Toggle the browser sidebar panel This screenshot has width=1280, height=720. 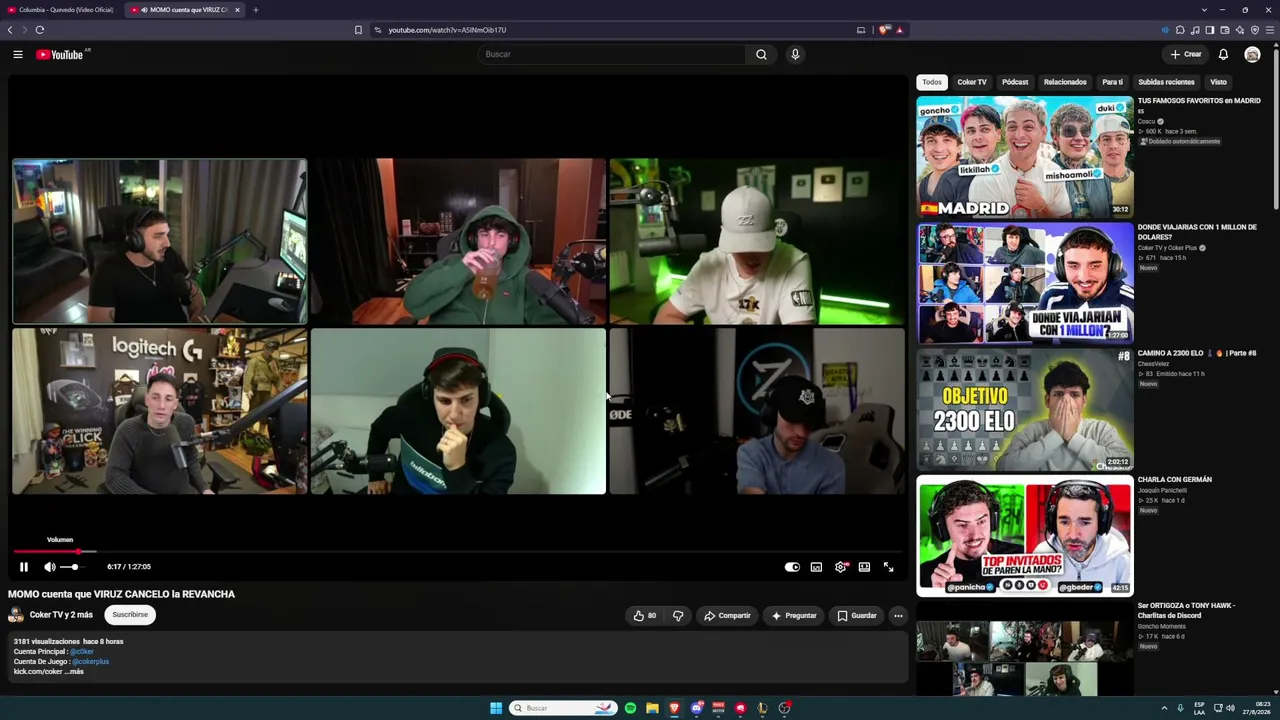[1210, 30]
